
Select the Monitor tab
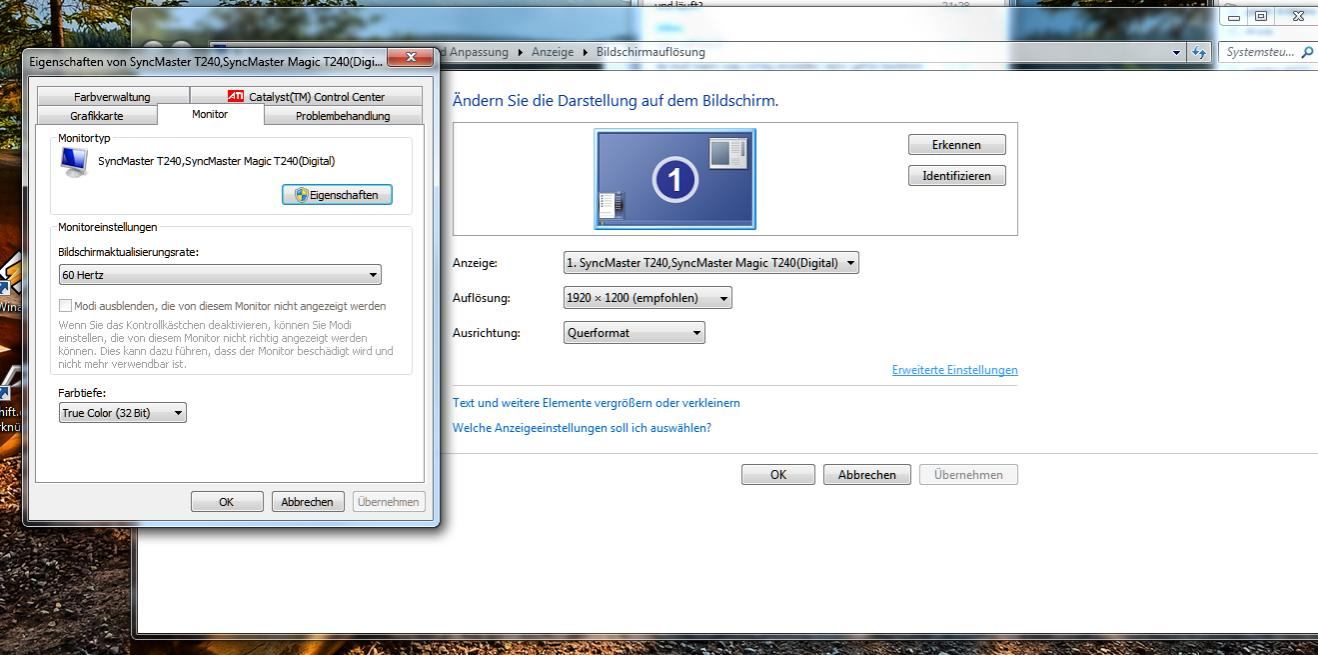[210, 114]
